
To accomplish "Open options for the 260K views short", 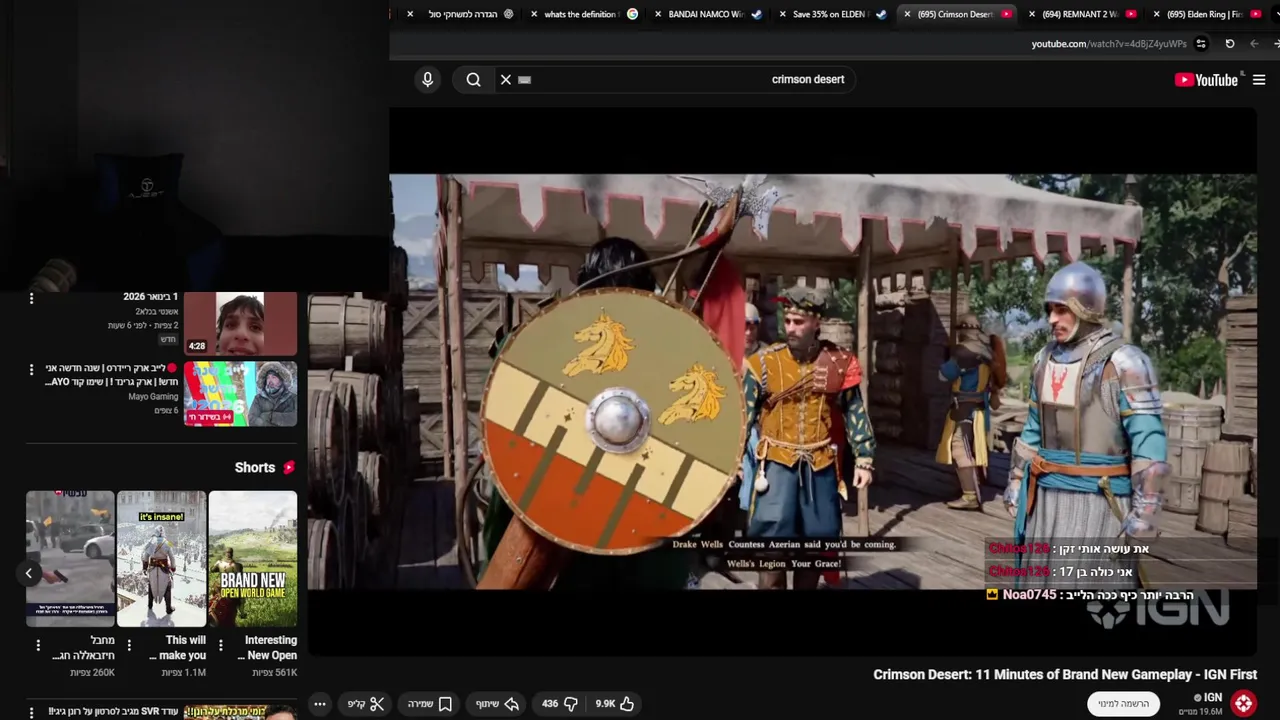I will (x=38, y=645).
